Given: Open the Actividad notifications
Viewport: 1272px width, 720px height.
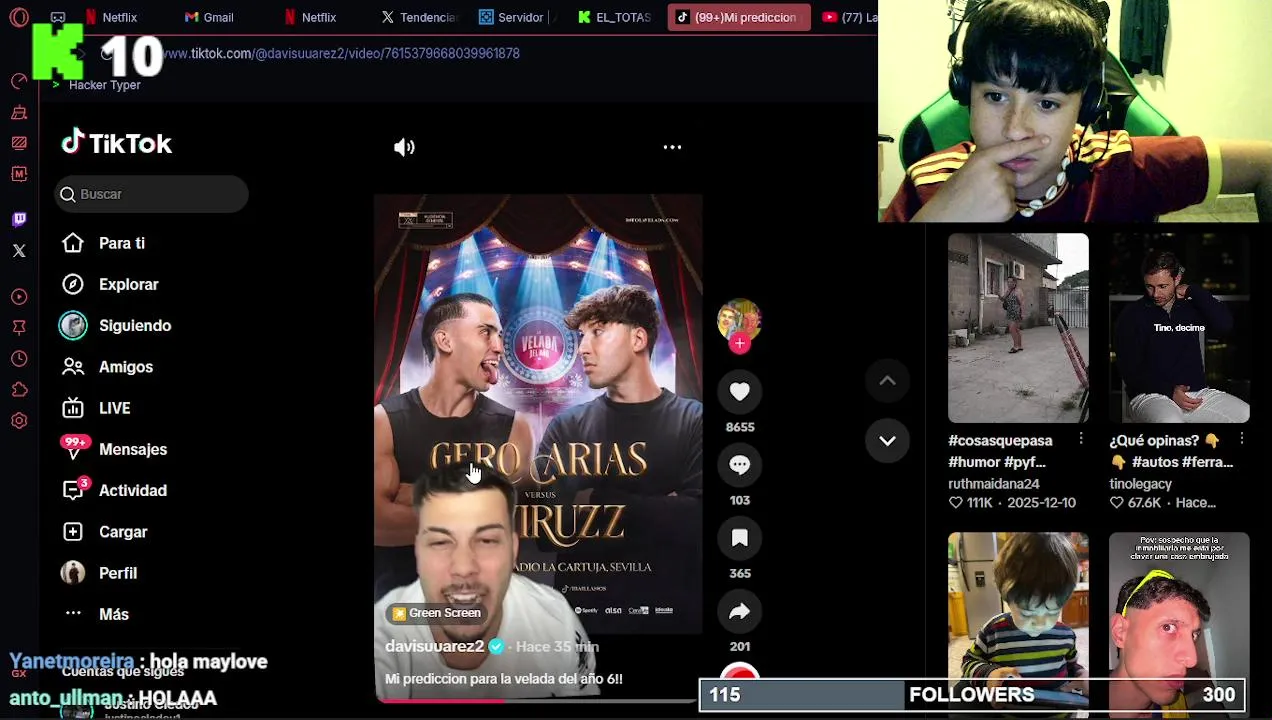Looking at the screenshot, I should tap(133, 491).
